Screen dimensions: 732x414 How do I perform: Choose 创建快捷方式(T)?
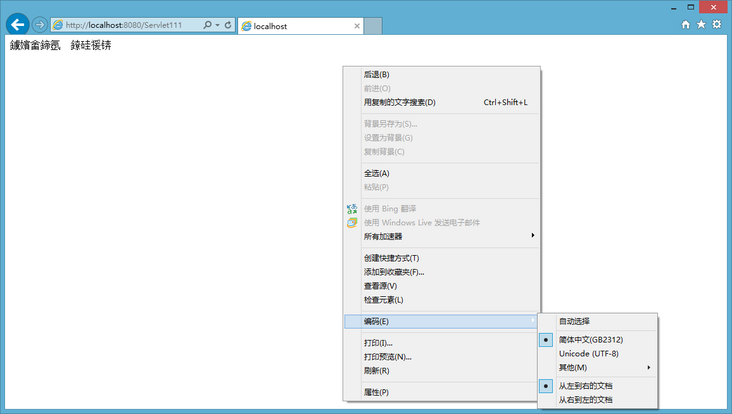pos(442,258)
